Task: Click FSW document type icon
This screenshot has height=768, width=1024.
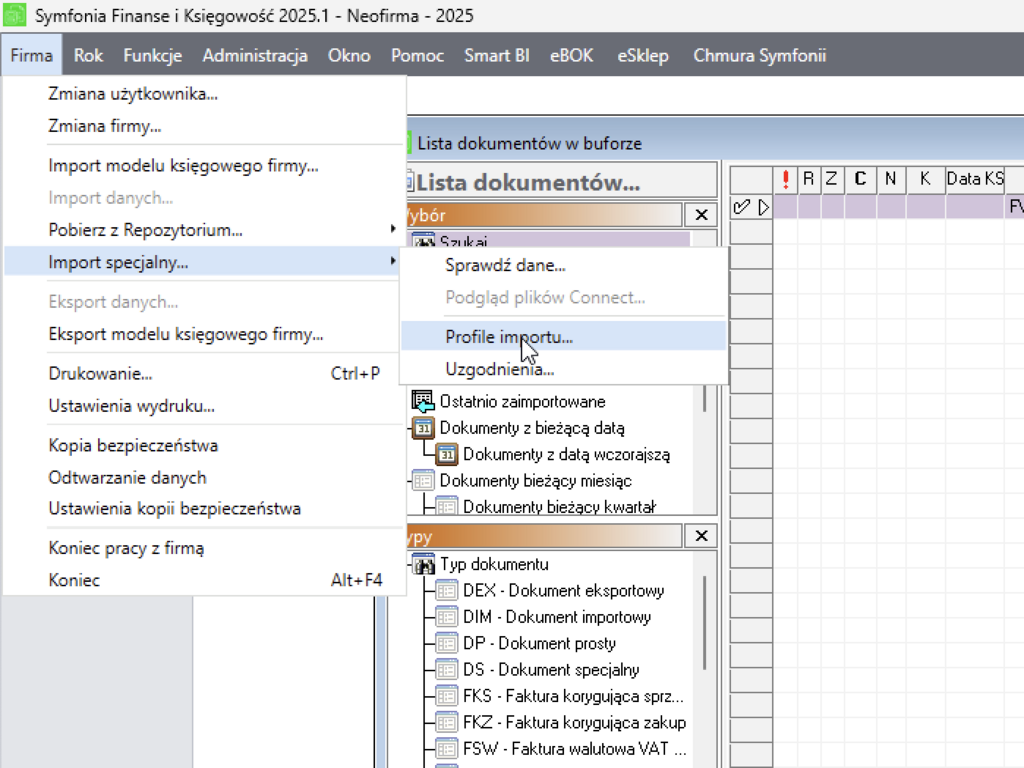Action: (x=447, y=749)
